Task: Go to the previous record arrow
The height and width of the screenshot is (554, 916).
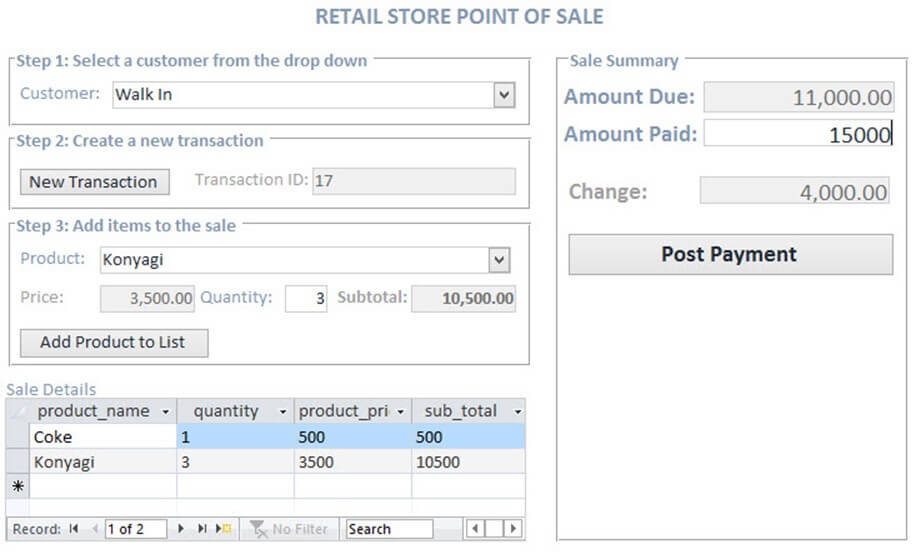Action: click(x=95, y=529)
